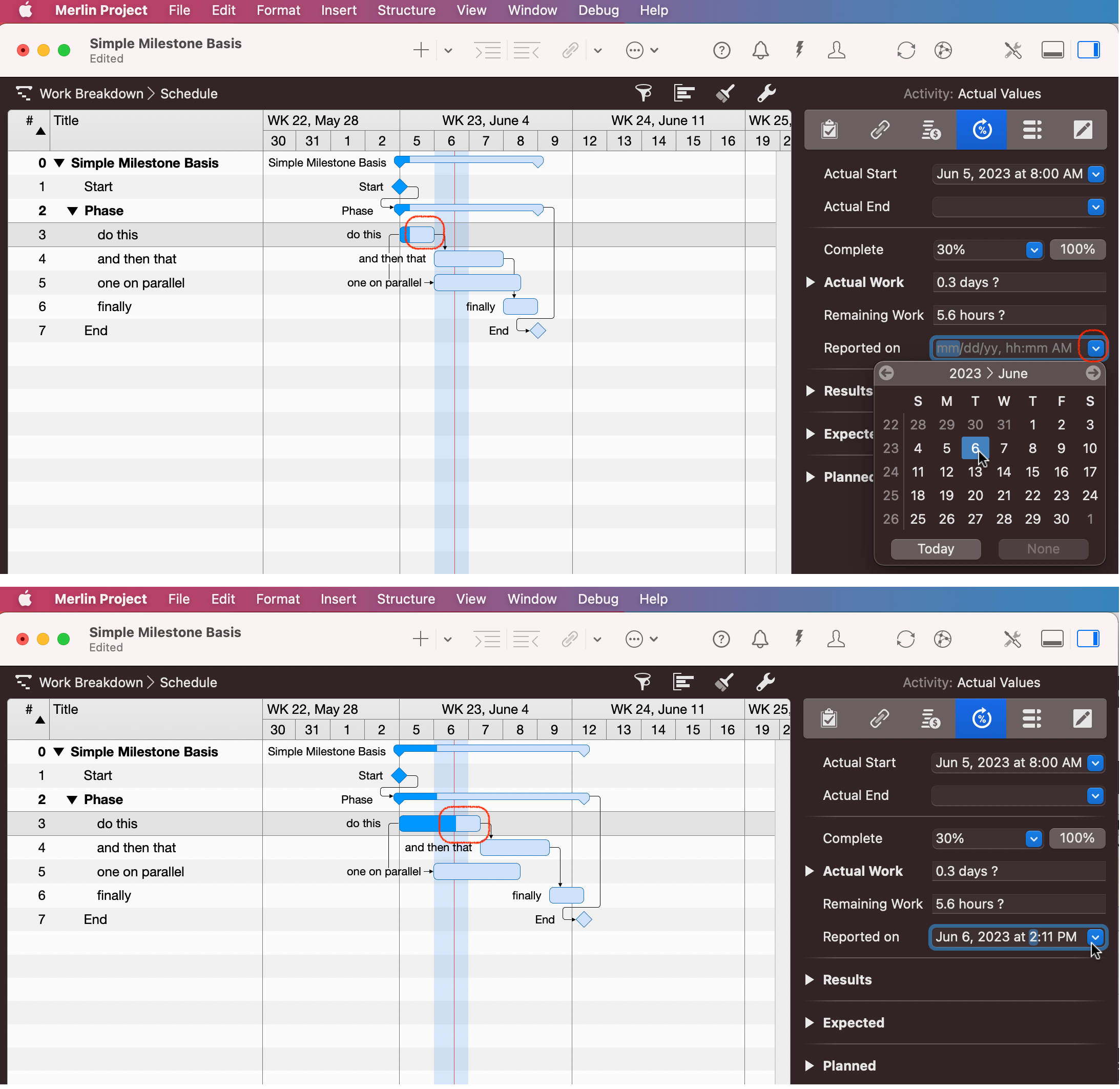Open the settings tools icon in upper window

pos(1013,50)
